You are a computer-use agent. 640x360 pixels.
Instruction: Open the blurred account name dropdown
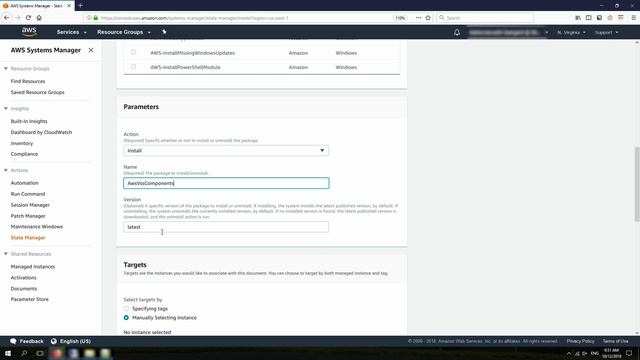[508, 32]
